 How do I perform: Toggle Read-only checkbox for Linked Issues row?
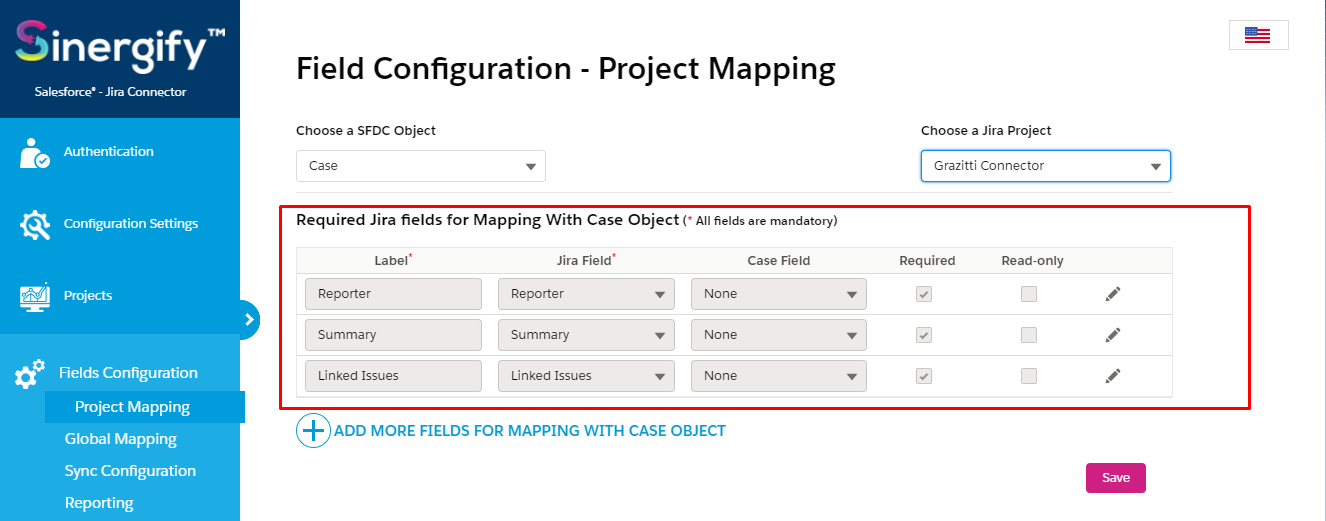[1029, 376]
